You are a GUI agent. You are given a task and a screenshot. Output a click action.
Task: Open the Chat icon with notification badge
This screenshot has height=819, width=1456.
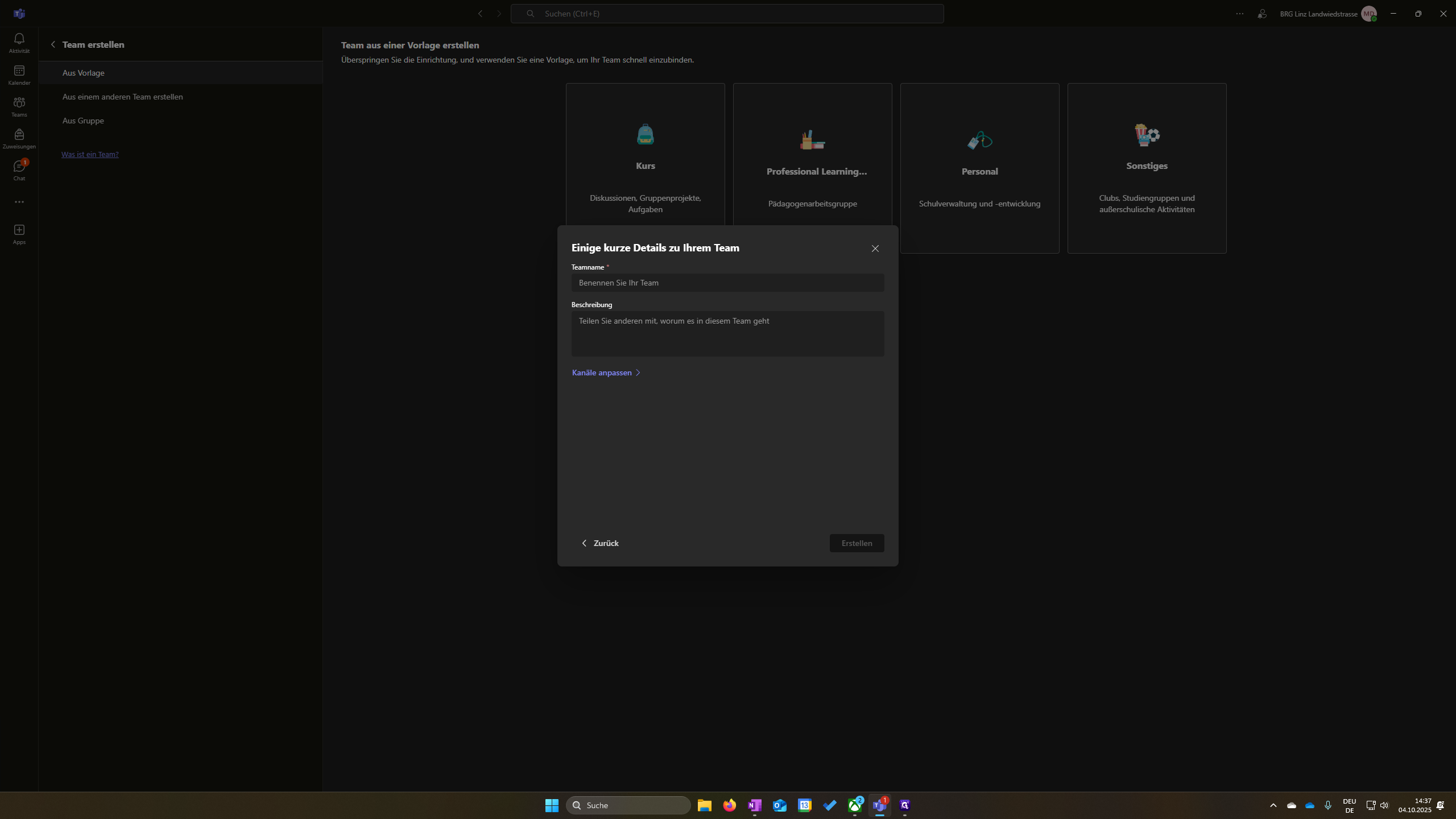(x=19, y=167)
